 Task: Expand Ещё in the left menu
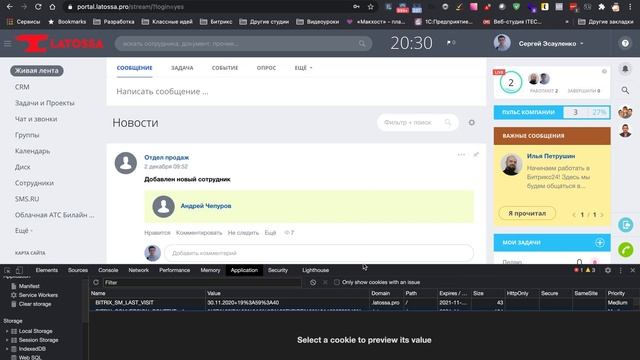click(23, 231)
